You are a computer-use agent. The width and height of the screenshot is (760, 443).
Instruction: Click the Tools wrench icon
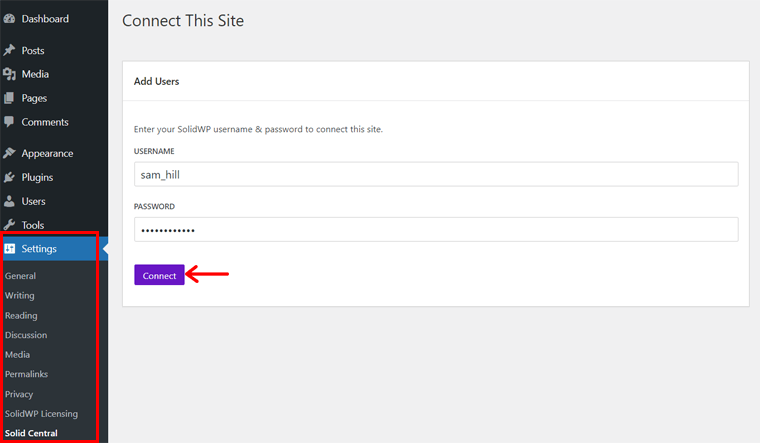[9, 225]
